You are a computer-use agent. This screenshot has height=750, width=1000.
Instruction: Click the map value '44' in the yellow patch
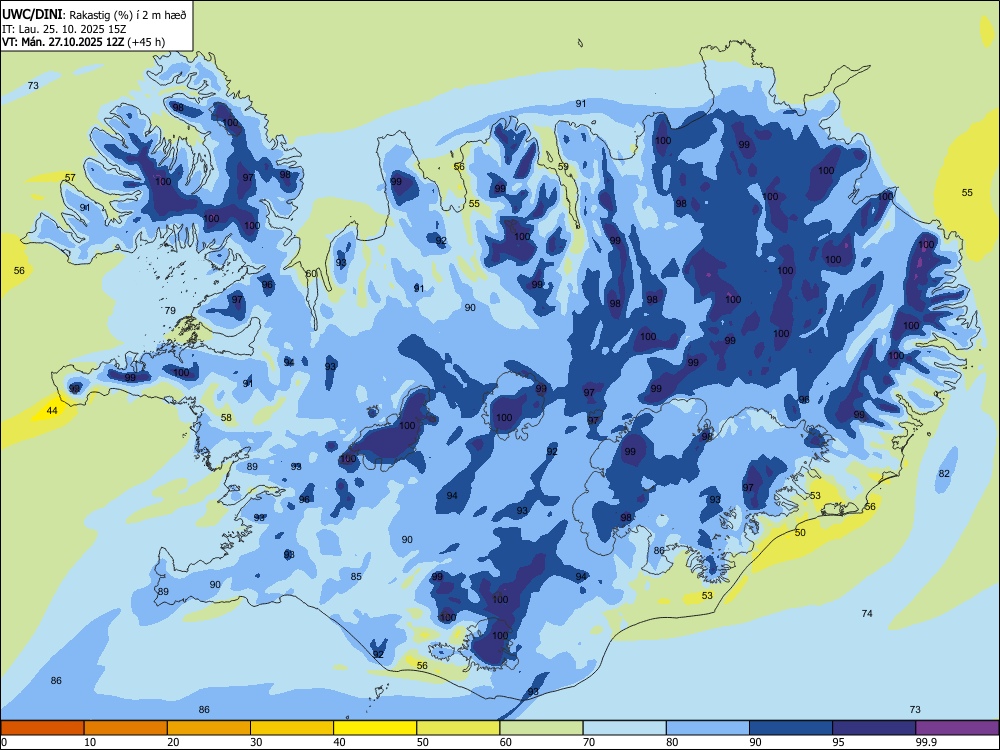52,411
